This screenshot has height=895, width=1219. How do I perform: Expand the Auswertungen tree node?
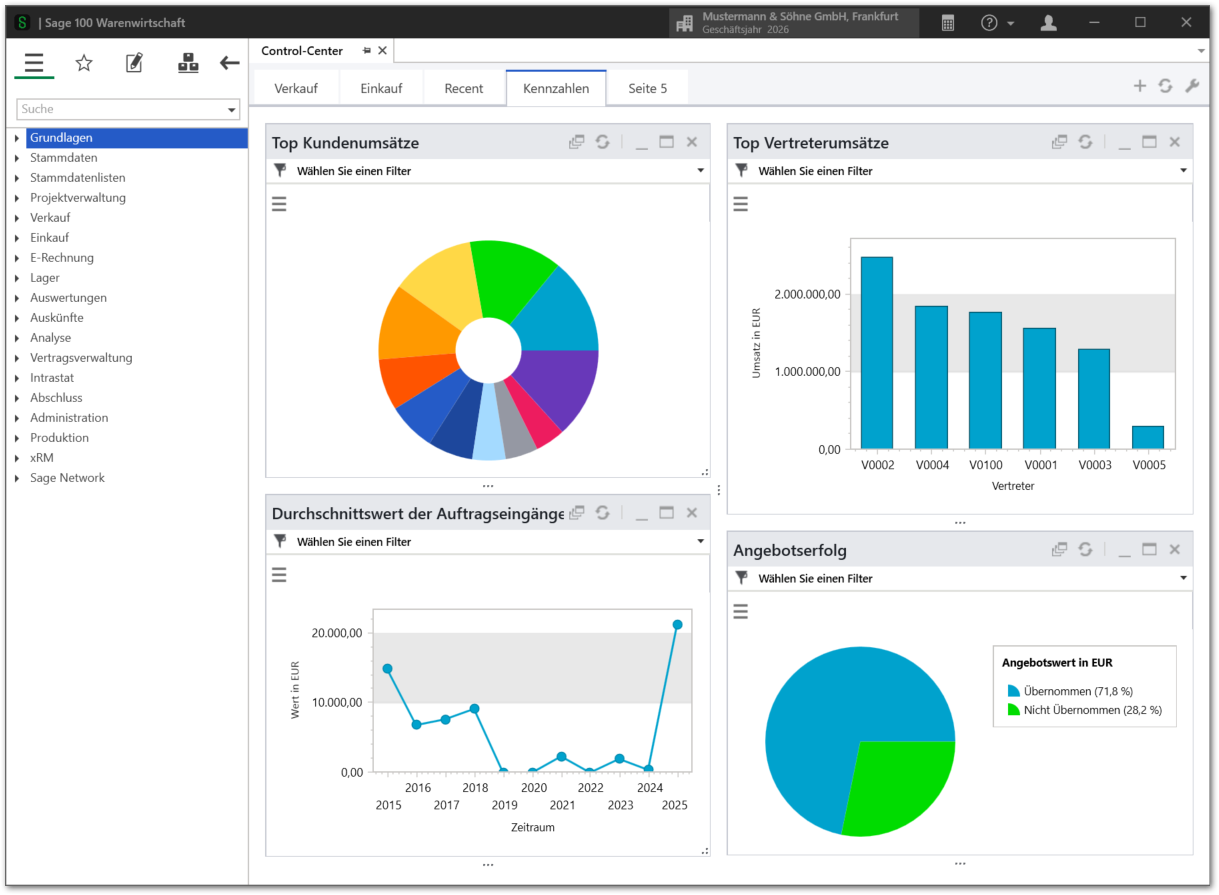17,298
